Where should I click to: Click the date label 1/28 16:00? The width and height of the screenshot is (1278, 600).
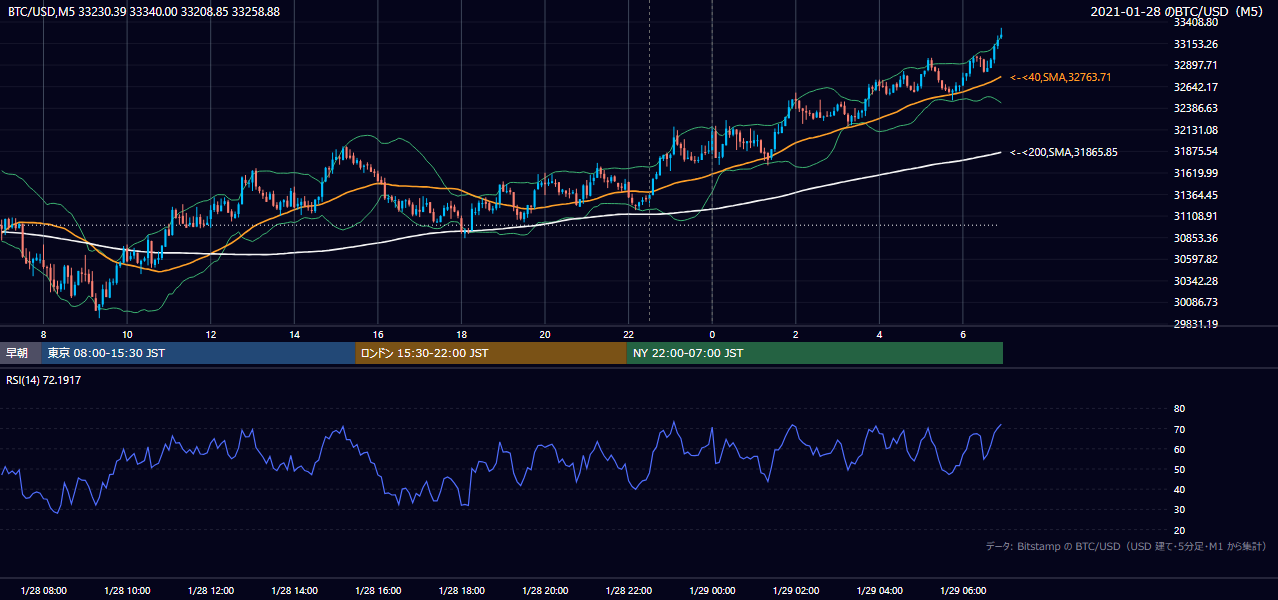378,591
